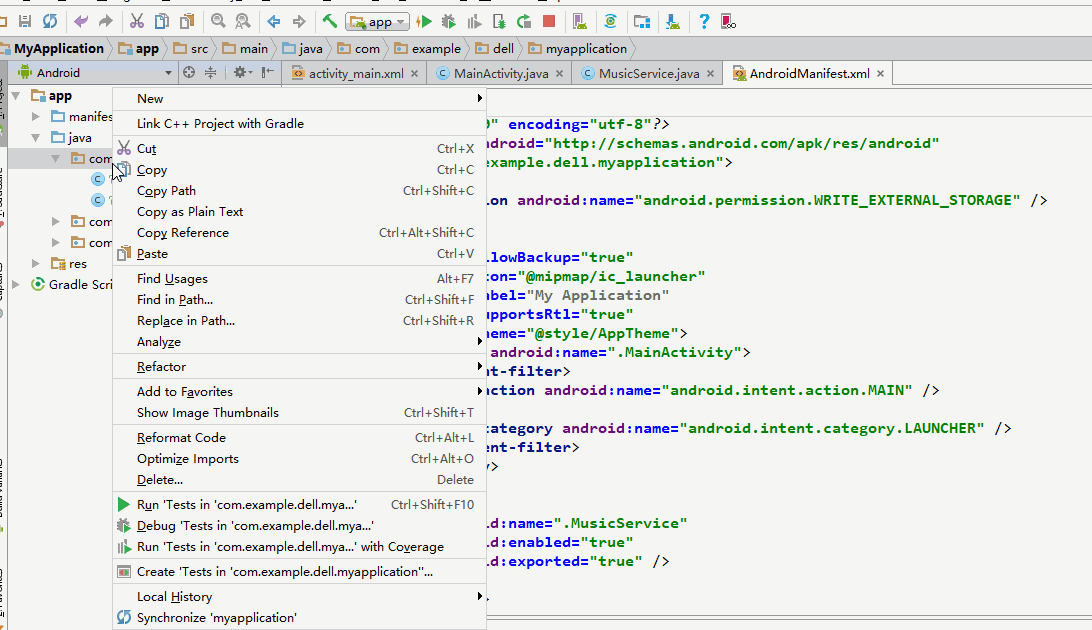Collapse the java folder in project tree
This screenshot has width=1092, height=630.
click(x=36, y=138)
